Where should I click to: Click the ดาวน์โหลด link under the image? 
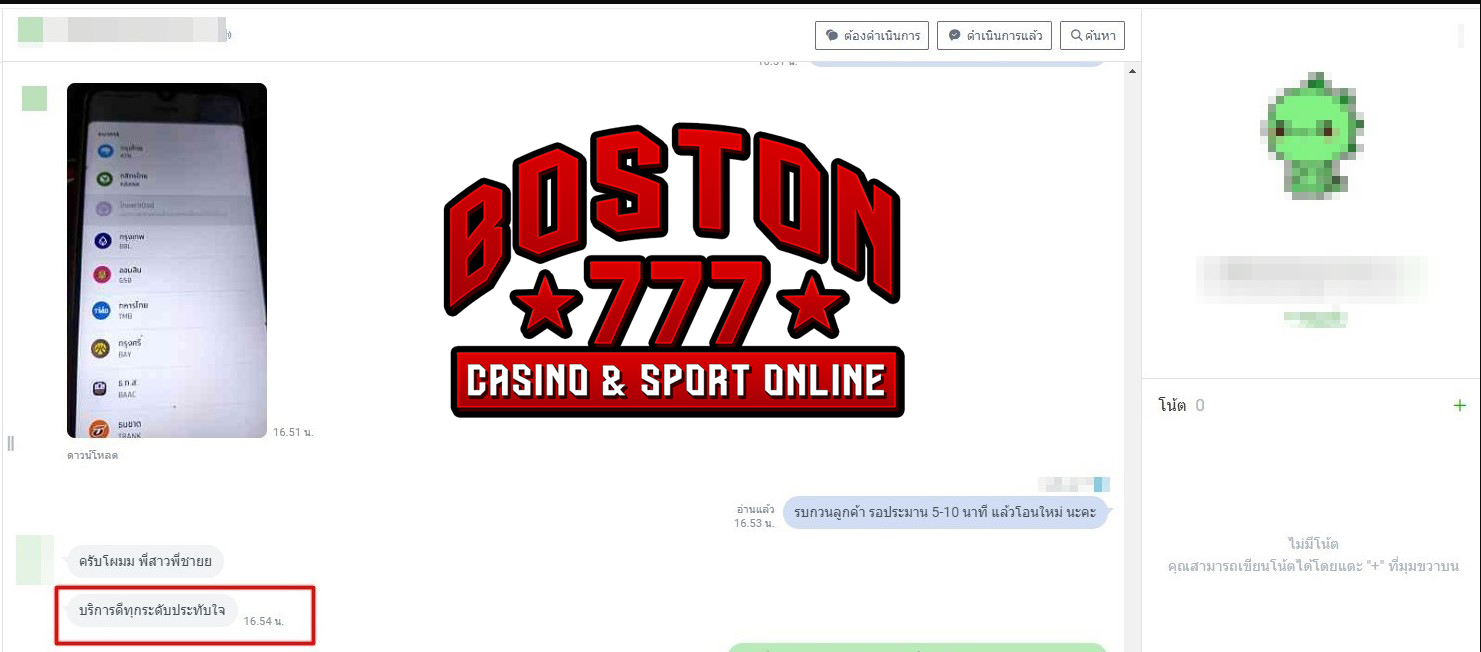(93, 455)
